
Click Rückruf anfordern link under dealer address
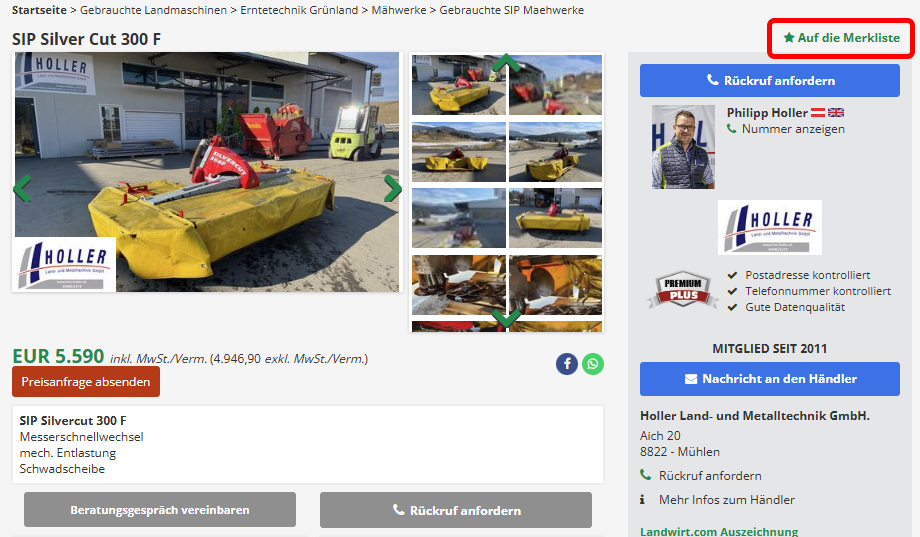[710, 475]
